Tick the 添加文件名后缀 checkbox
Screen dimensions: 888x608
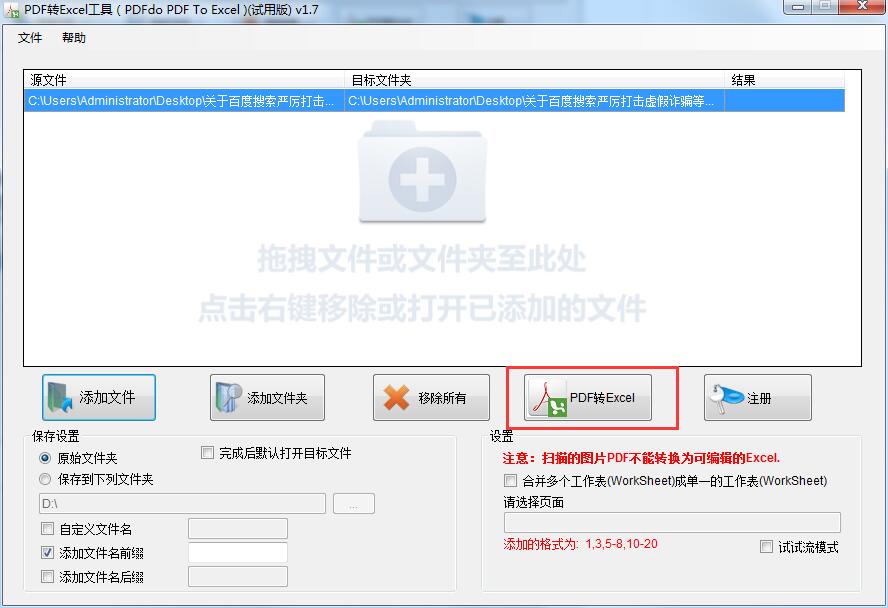pos(48,577)
